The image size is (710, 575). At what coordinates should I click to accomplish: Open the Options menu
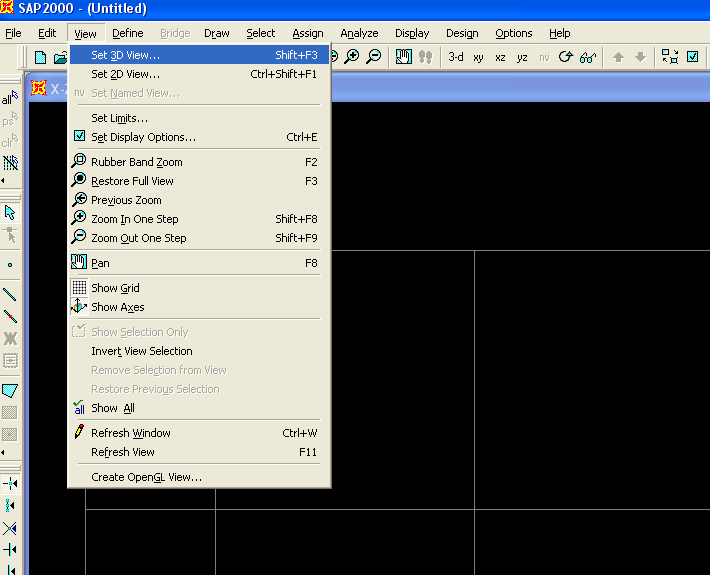coord(513,34)
